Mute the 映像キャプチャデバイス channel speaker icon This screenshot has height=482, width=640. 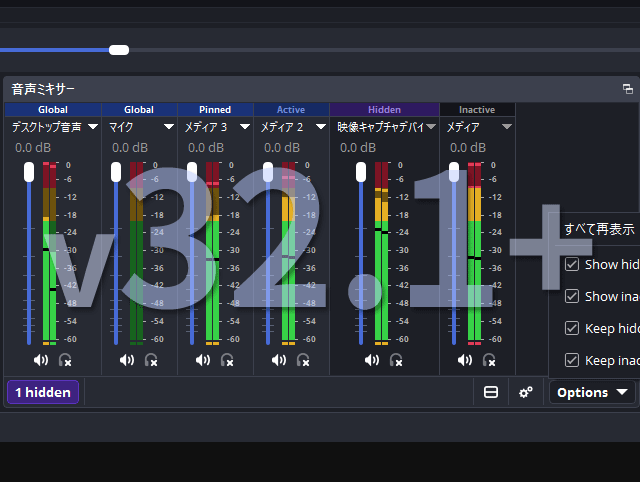372,360
